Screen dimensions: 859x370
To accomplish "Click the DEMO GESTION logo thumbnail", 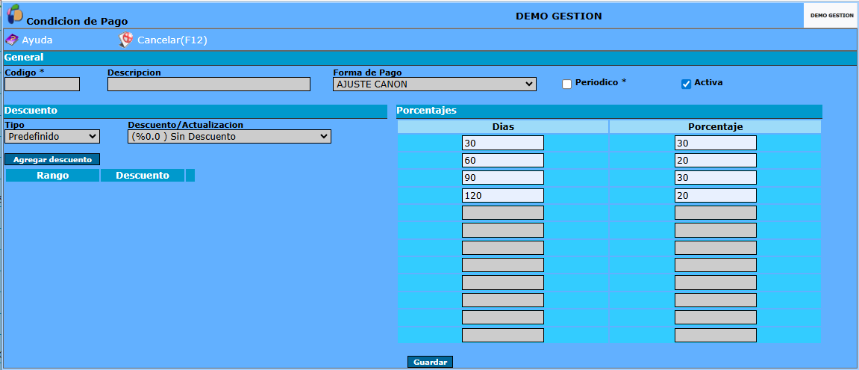I will pos(831,16).
